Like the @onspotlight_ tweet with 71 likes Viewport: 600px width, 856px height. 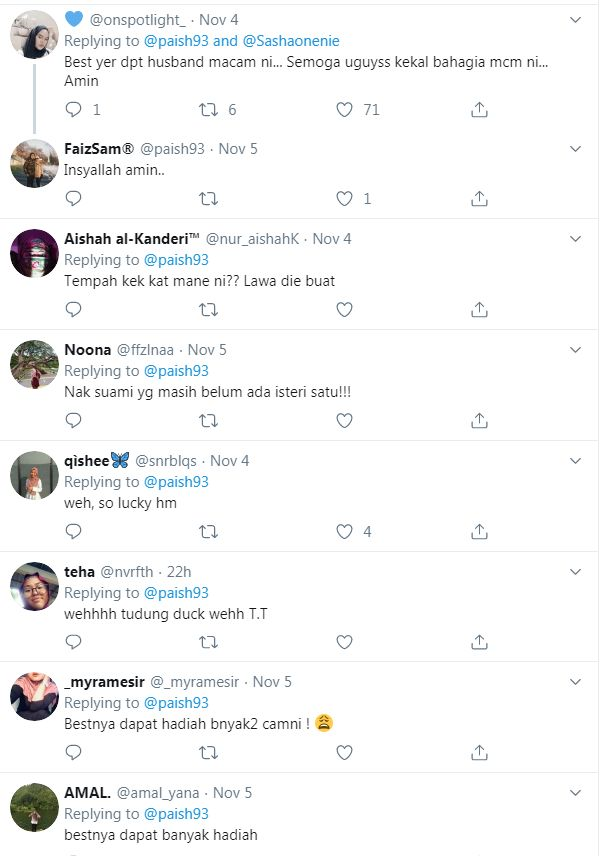[344, 110]
